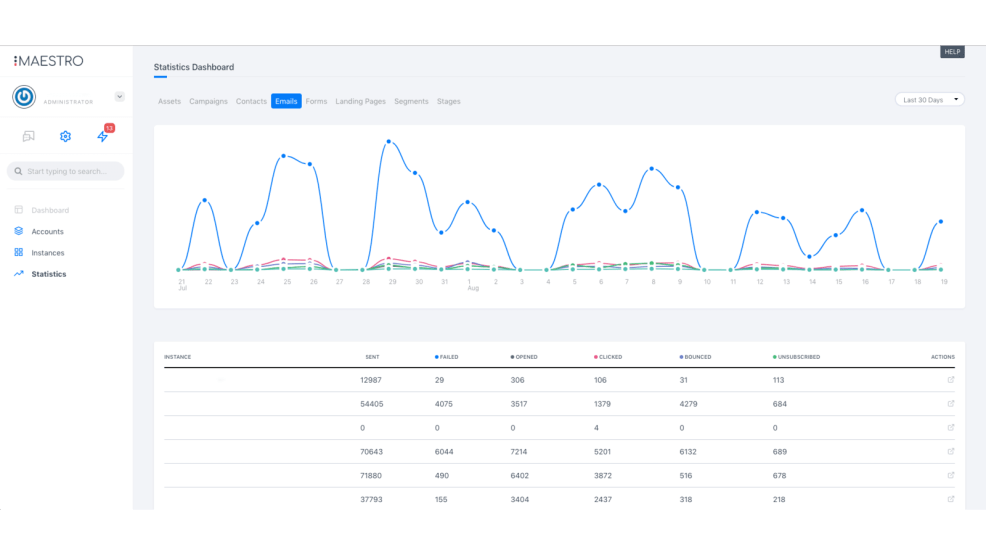Expand the Administrator account dropdown arrow

(119, 97)
